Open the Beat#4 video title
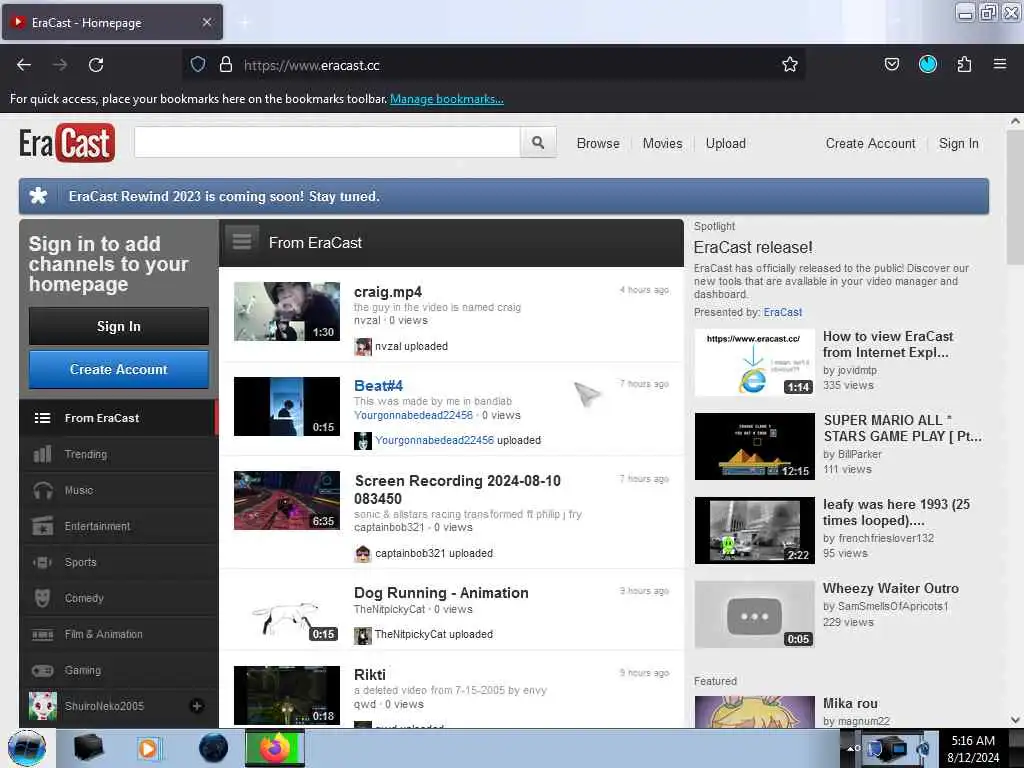Screen dimensions: 1024x768 point(378,385)
